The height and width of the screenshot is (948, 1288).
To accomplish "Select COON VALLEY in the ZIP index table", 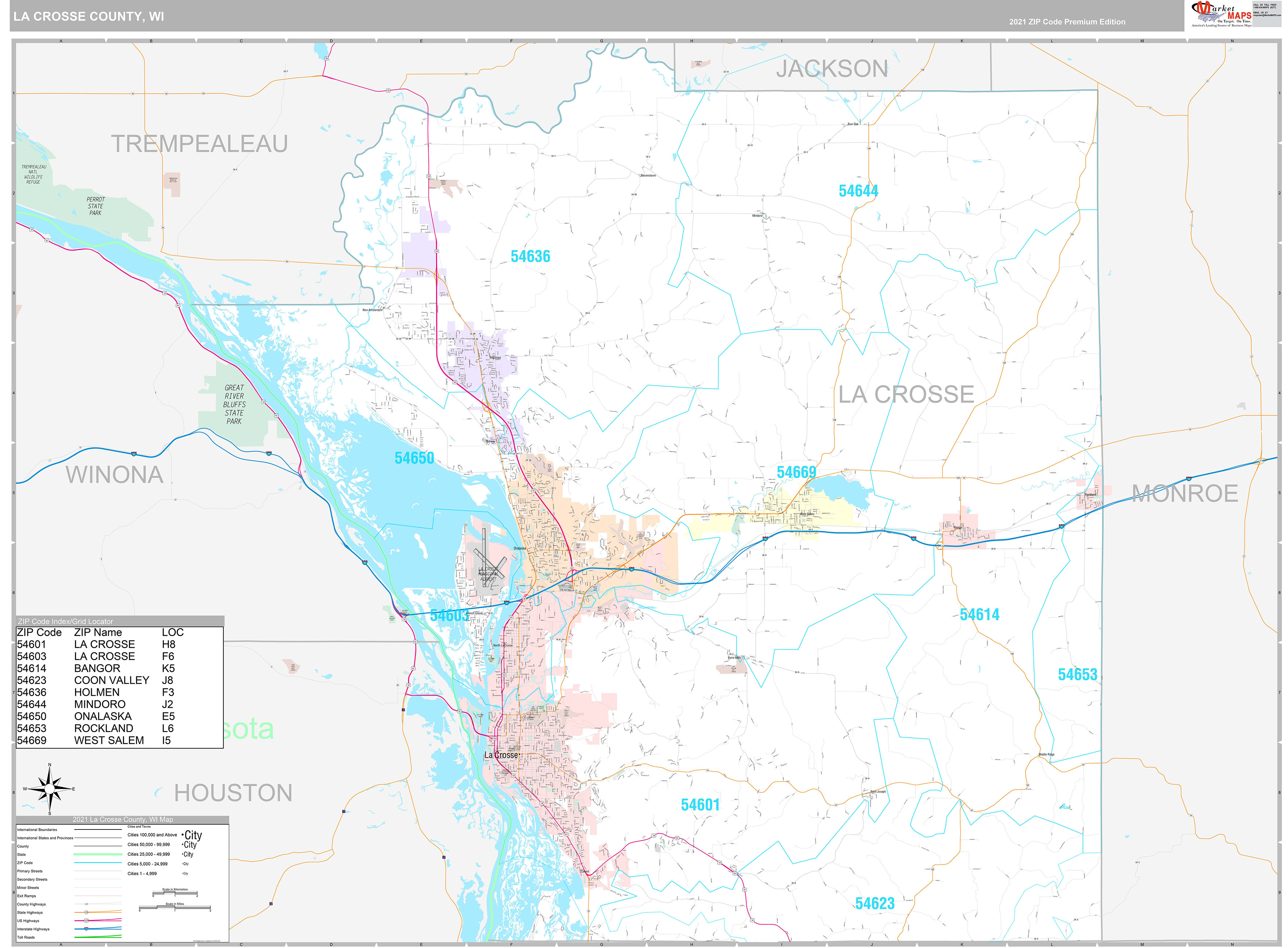I will tap(111, 681).
